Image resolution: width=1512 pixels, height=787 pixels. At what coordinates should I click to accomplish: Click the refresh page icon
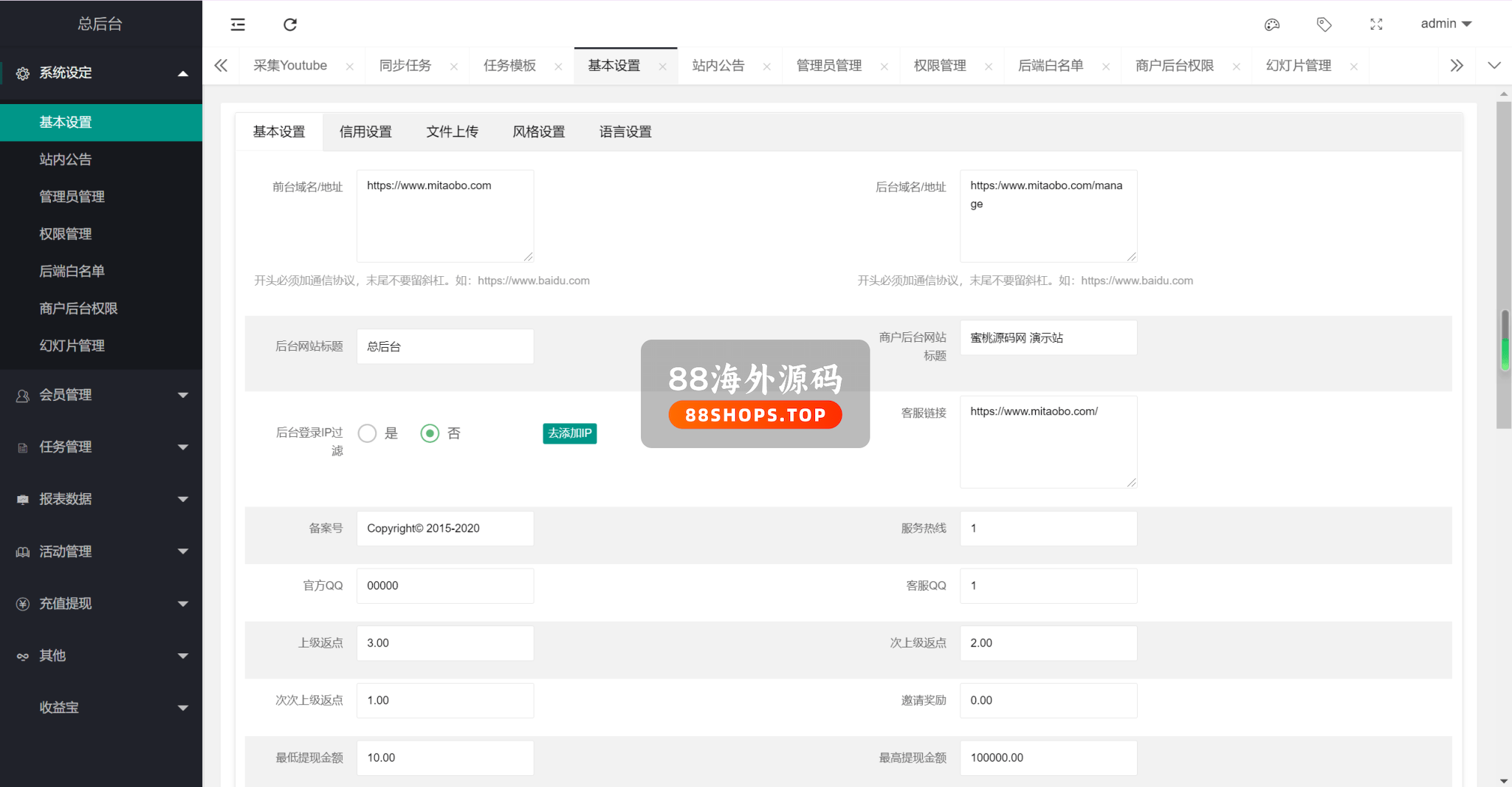(290, 24)
